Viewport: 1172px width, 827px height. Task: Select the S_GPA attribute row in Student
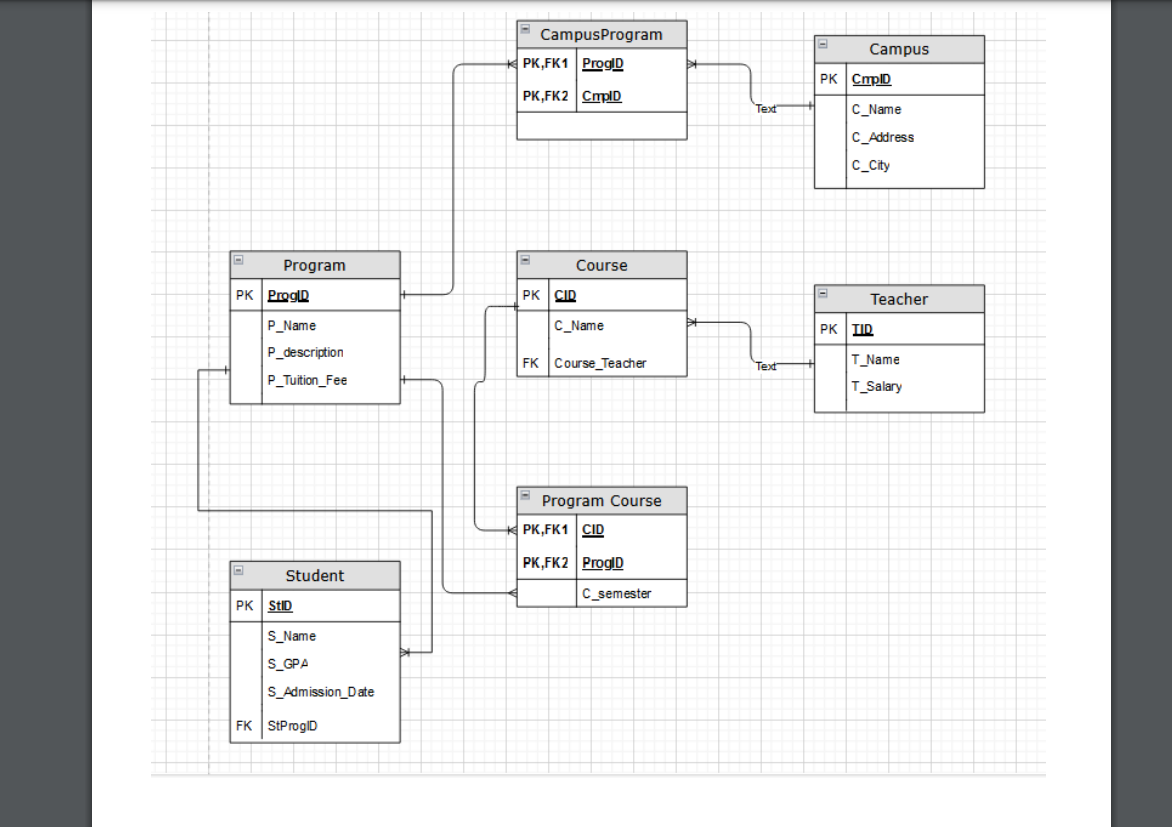[290, 663]
